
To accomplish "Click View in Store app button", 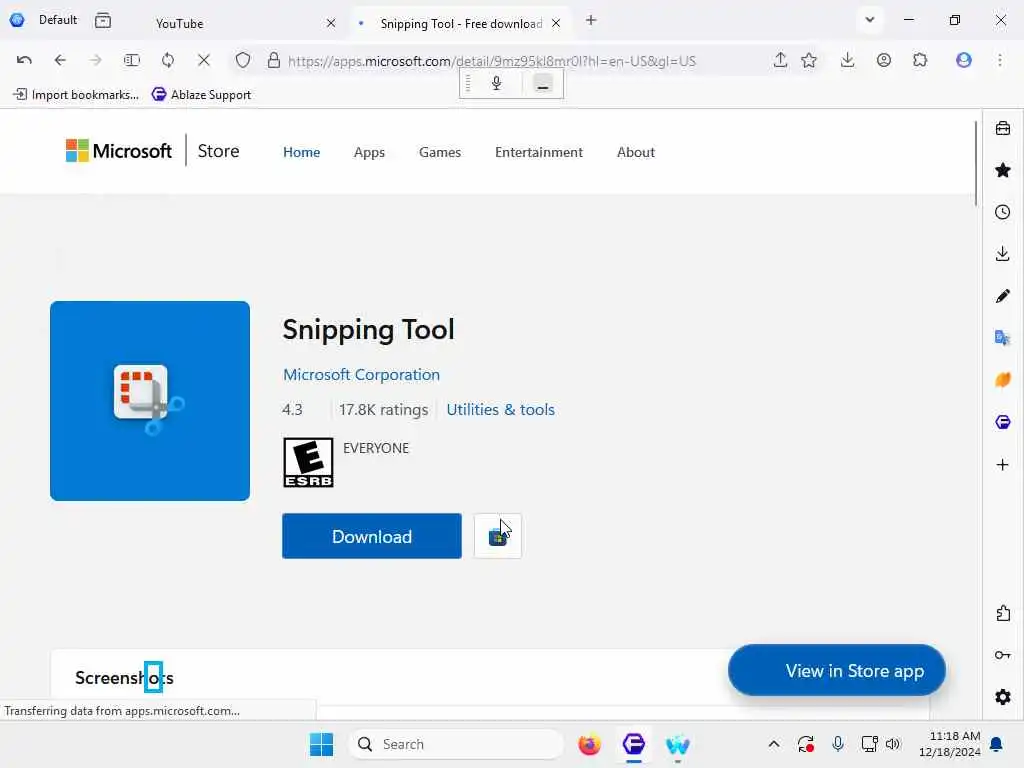I will [837, 671].
